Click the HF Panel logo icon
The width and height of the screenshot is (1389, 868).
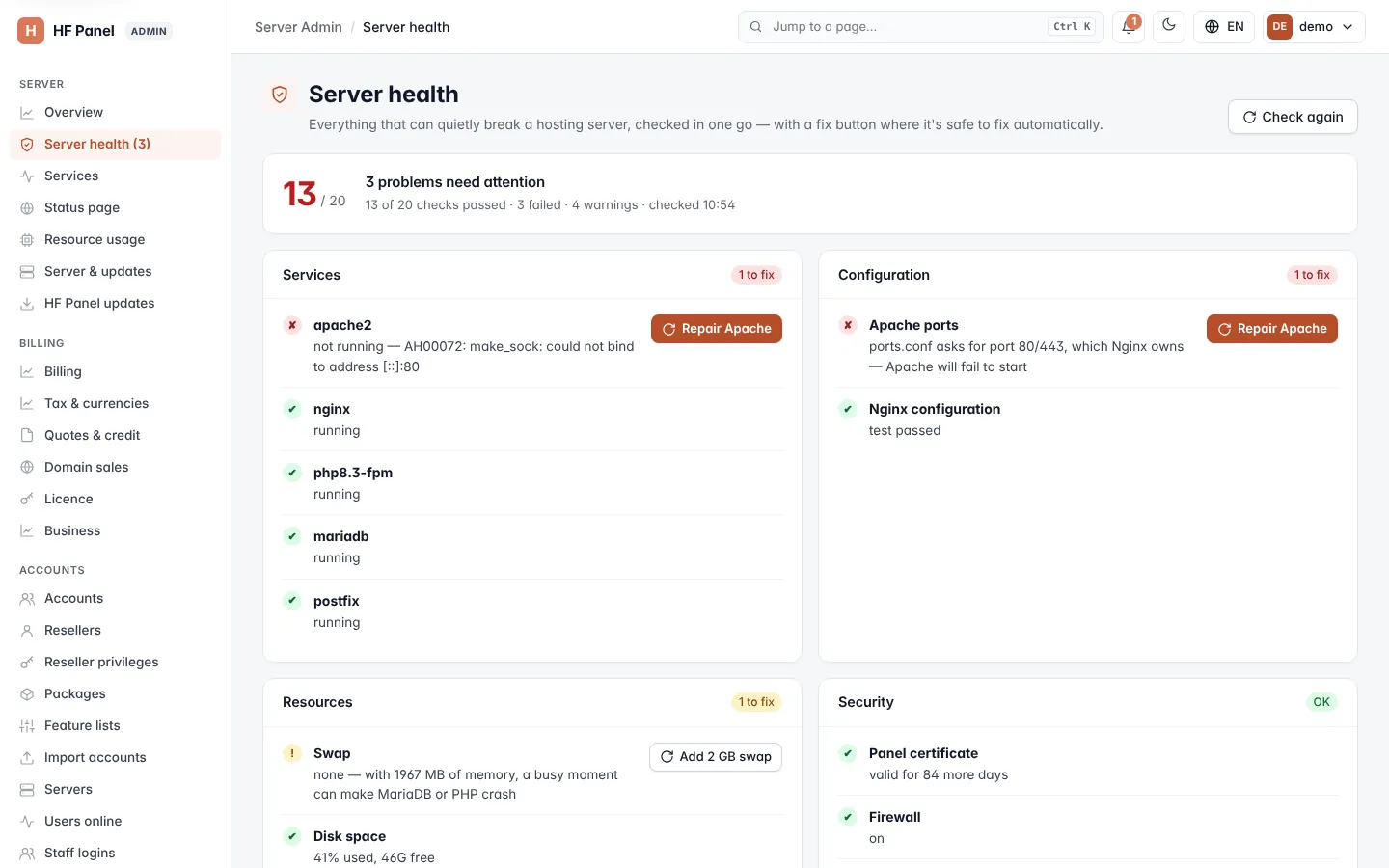(x=31, y=31)
